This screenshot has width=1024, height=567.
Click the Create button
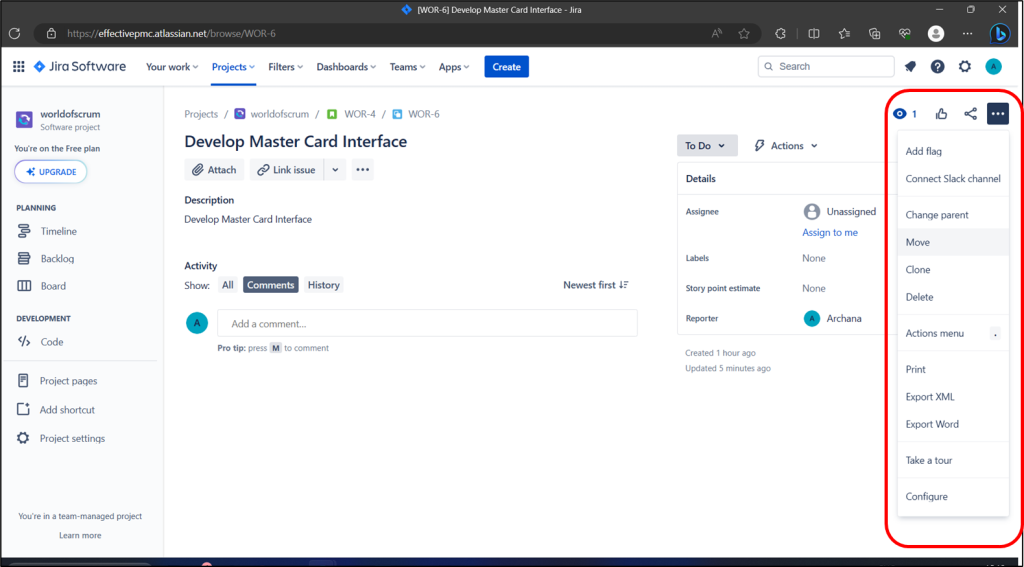(x=506, y=67)
